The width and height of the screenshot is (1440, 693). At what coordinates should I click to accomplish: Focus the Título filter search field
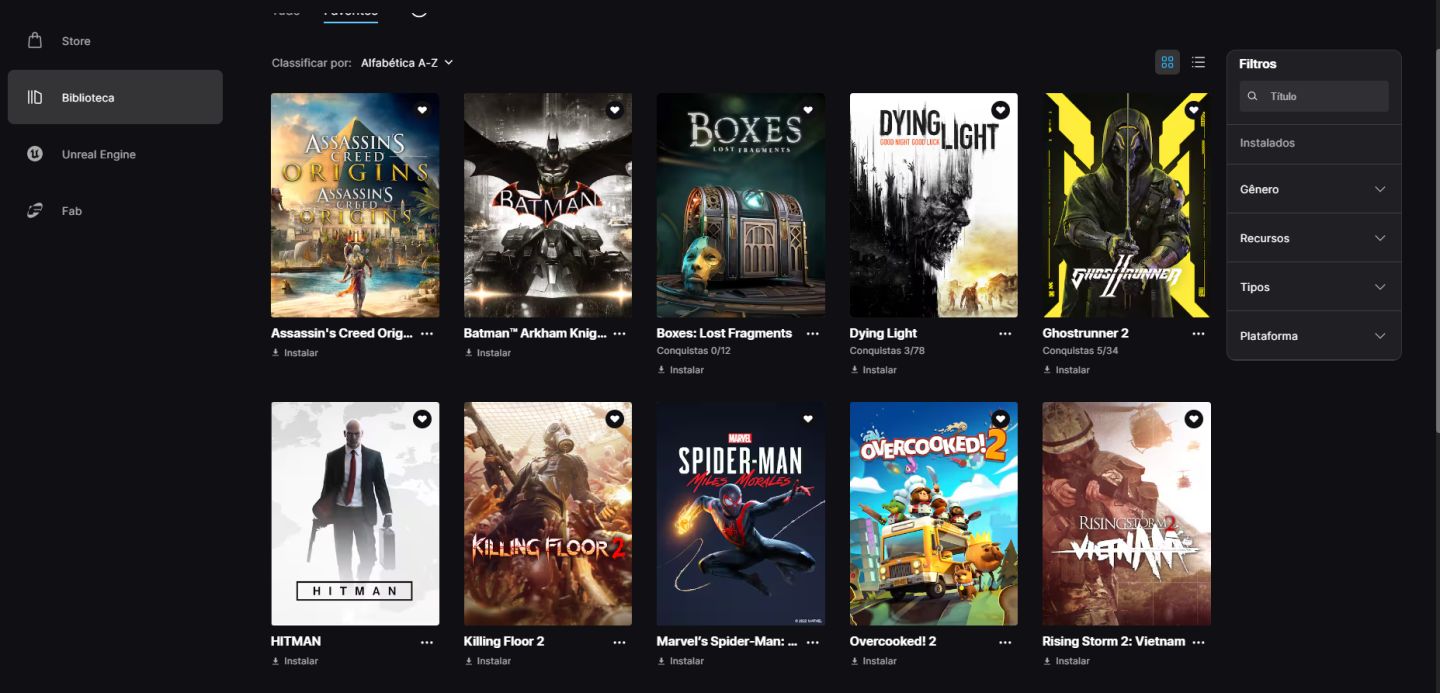pos(1314,96)
